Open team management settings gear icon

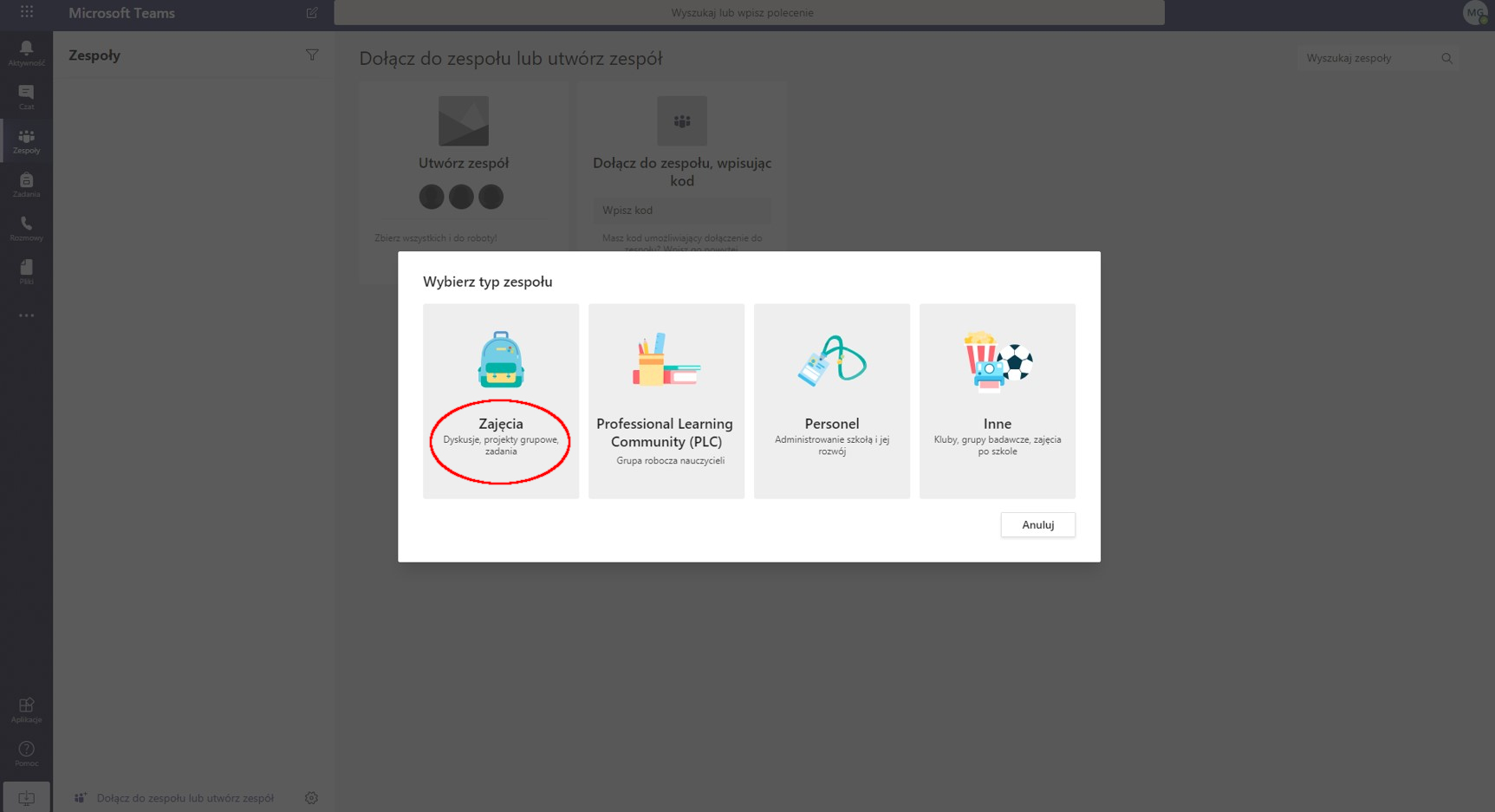pyautogui.click(x=311, y=798)
